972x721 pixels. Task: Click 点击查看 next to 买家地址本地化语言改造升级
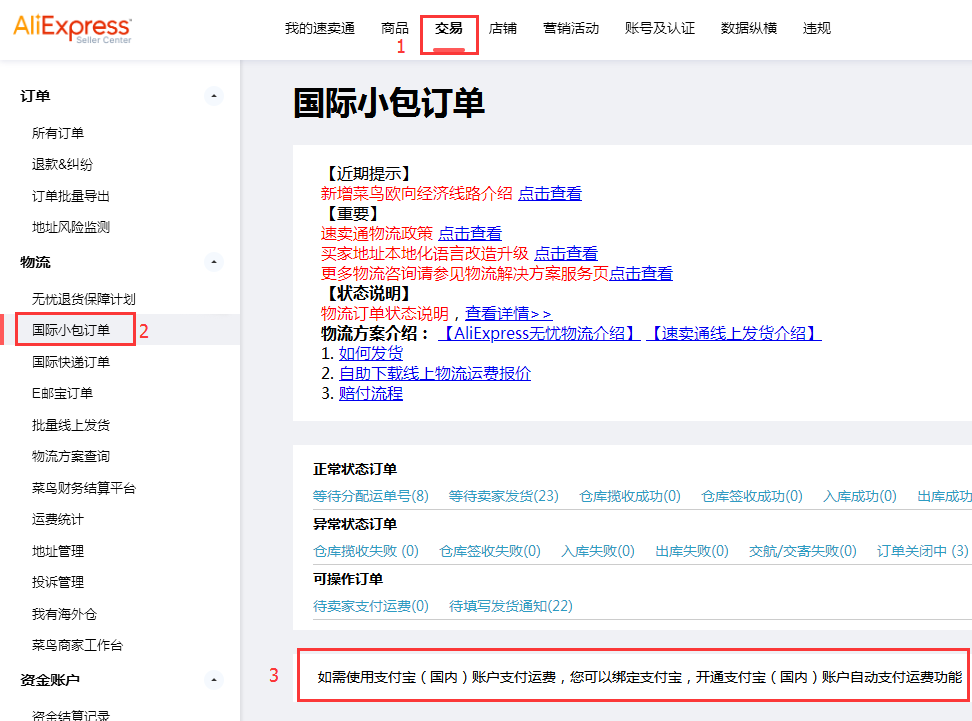(x=566, y=253)
